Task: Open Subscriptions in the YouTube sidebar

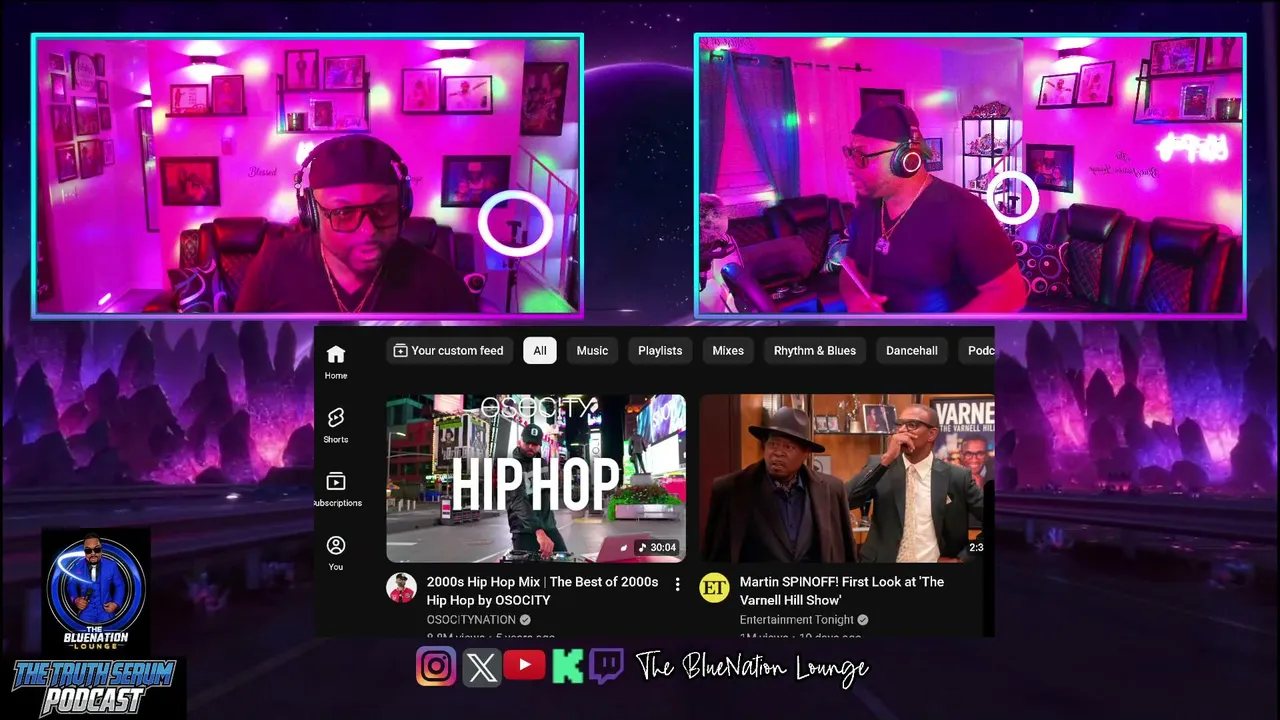Action: [336, 489]
